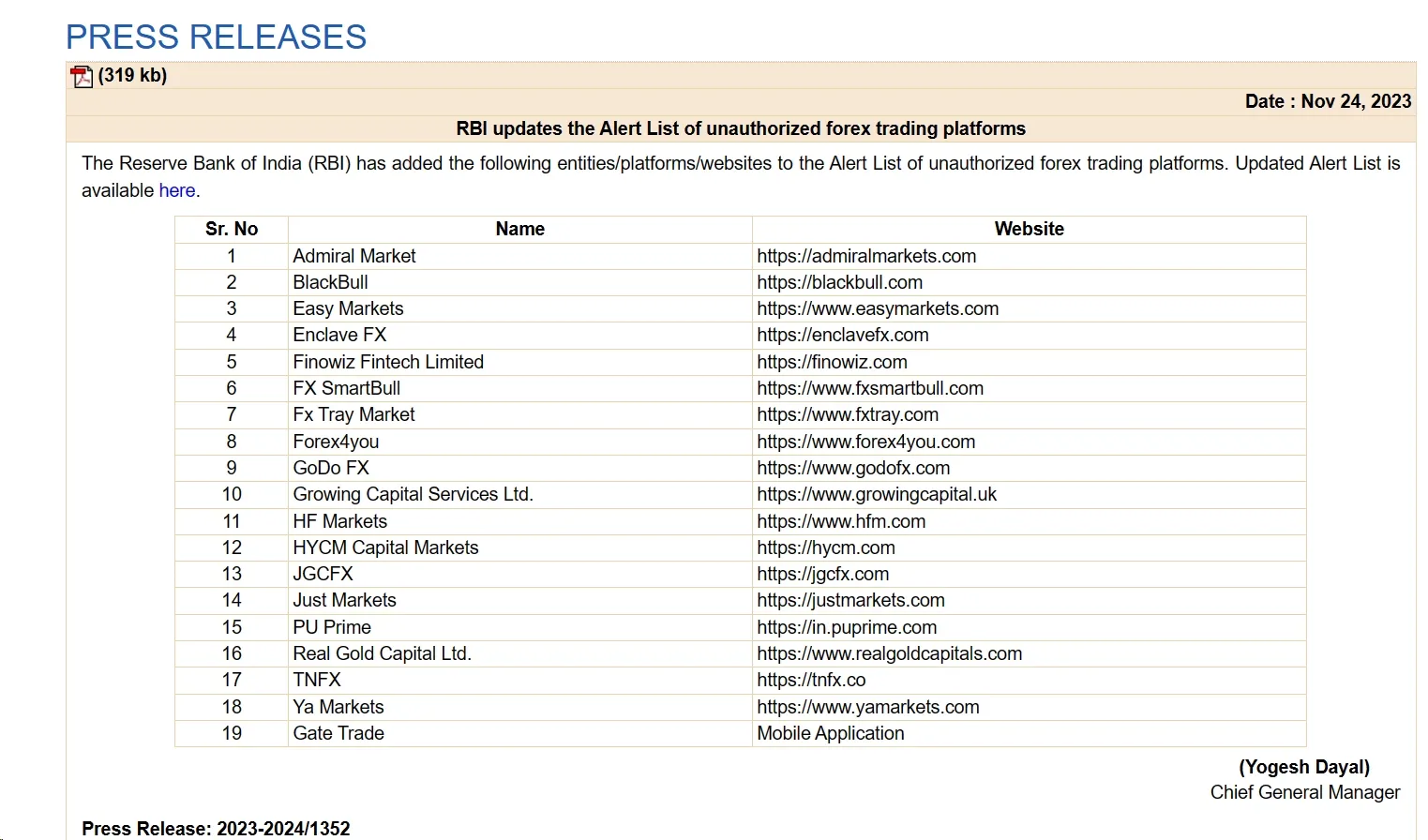Image resolution: width=1428 pixels, height=840 pixels.
Task: Select the 'https://enclavefx.com' website cell
Action: (x=1030, y=335)
